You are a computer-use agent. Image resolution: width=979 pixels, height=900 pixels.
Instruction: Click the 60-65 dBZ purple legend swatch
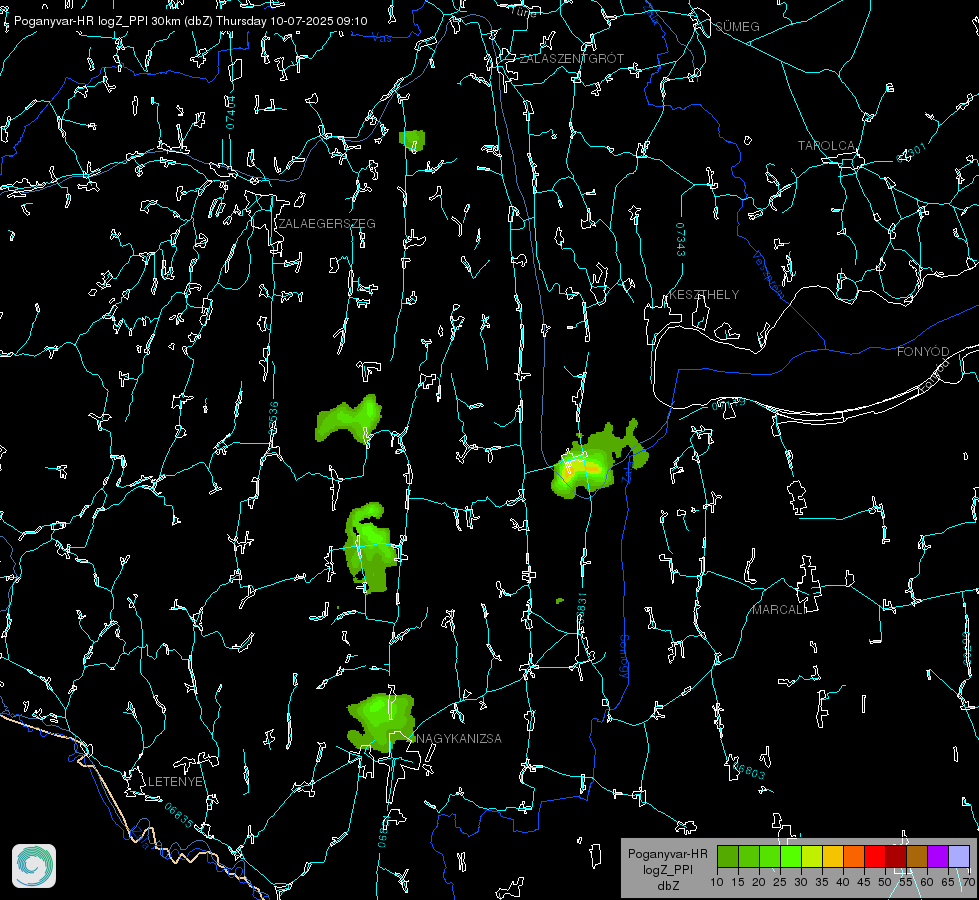(938, 856)
